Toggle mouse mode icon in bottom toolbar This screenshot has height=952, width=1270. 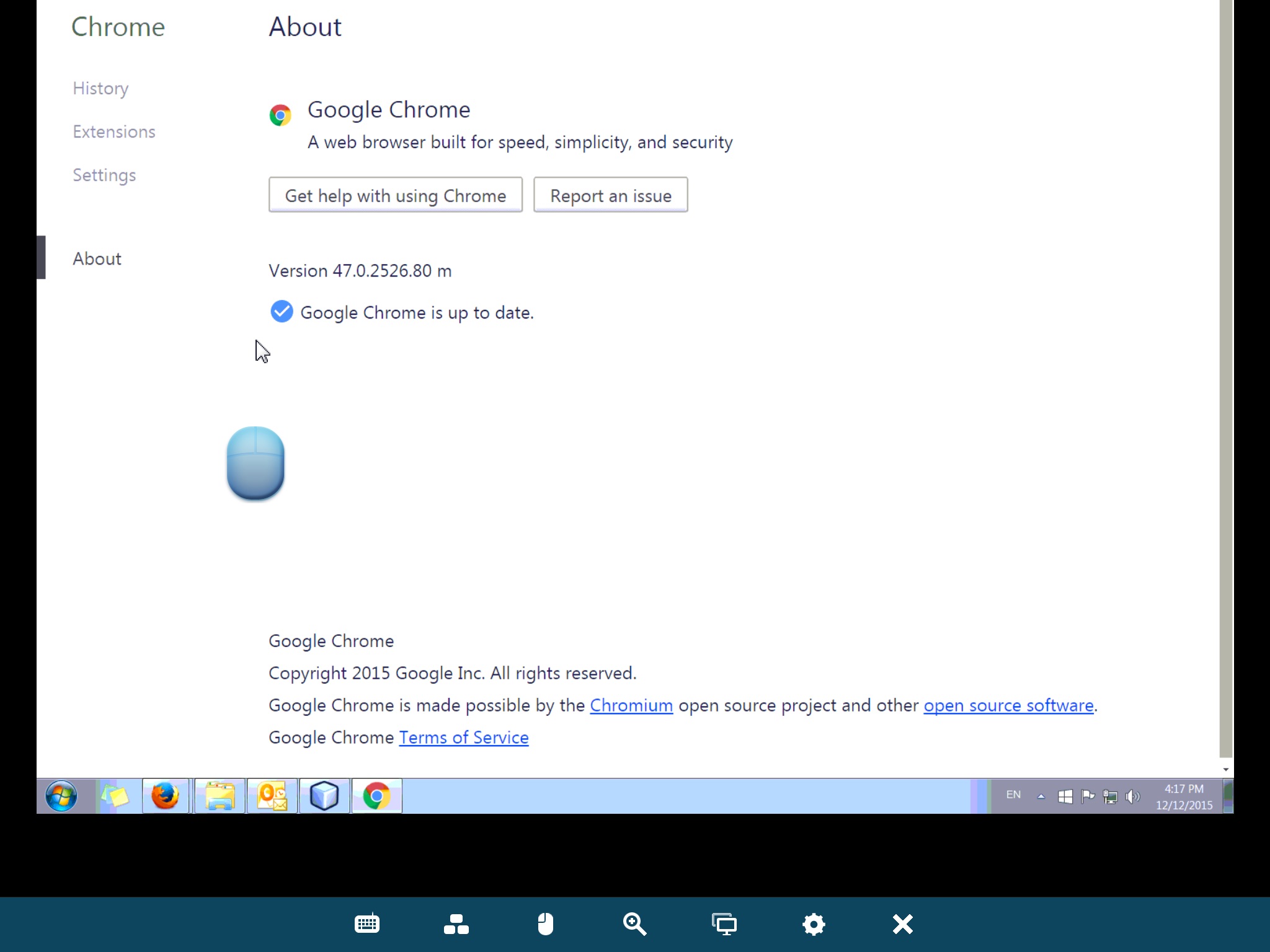(x=545, y=923)
